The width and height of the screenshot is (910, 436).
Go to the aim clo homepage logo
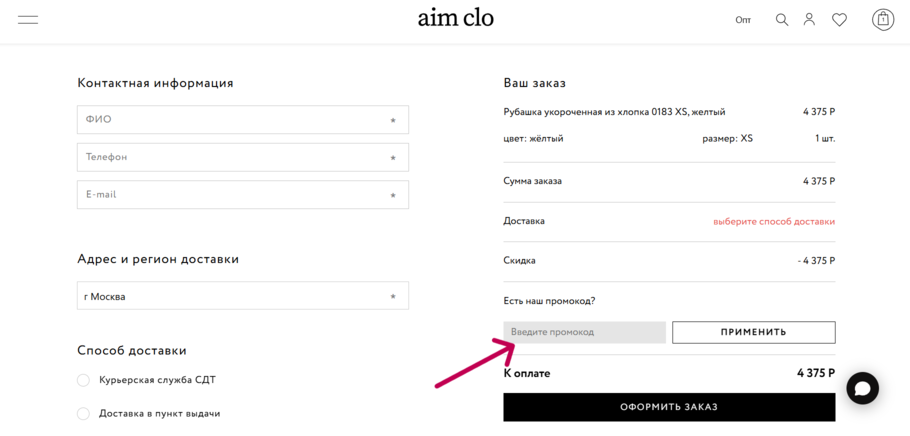tap(456, 19)
